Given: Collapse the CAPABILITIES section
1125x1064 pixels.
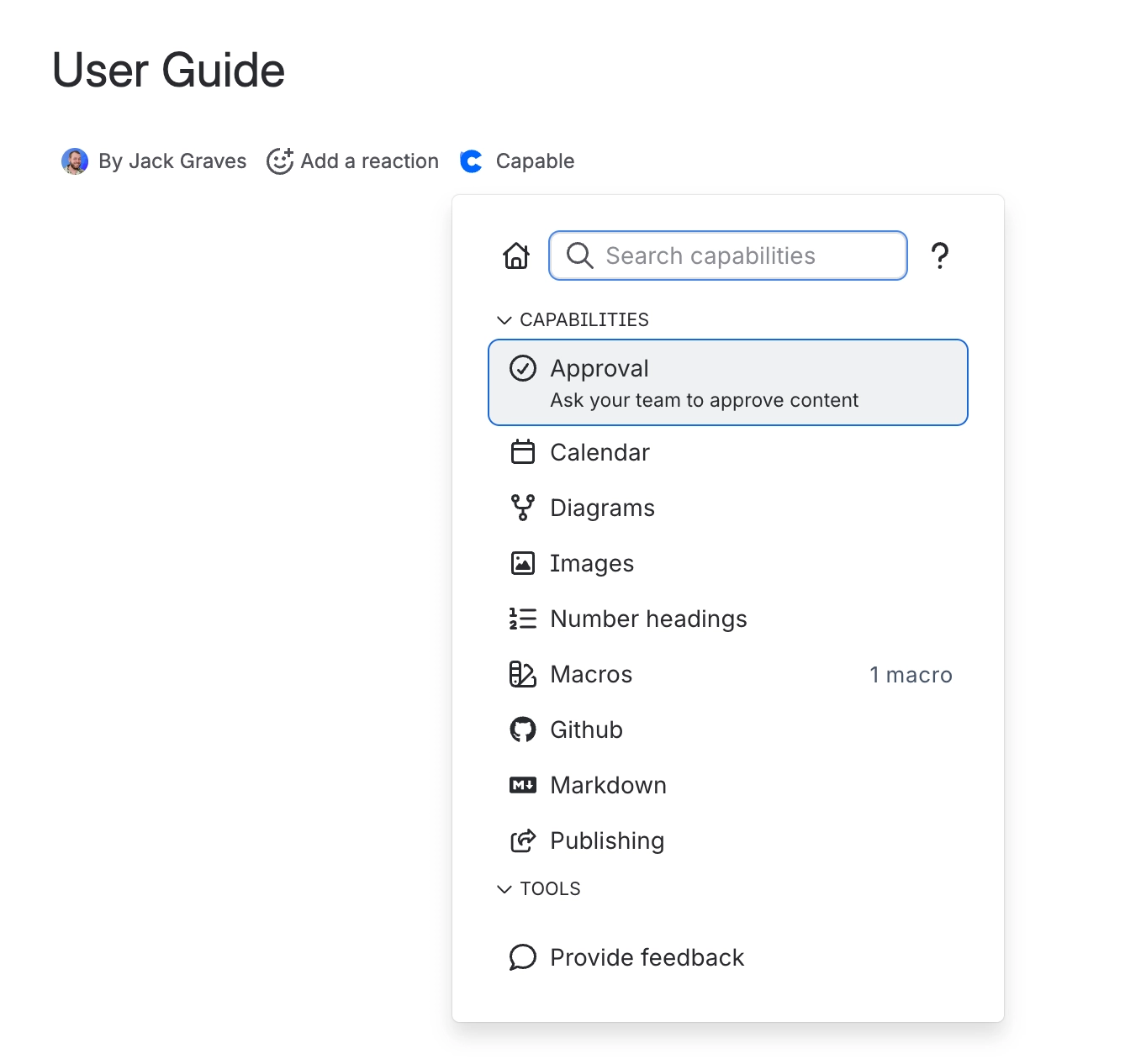Looking at the screenshot, I should 504,319.
